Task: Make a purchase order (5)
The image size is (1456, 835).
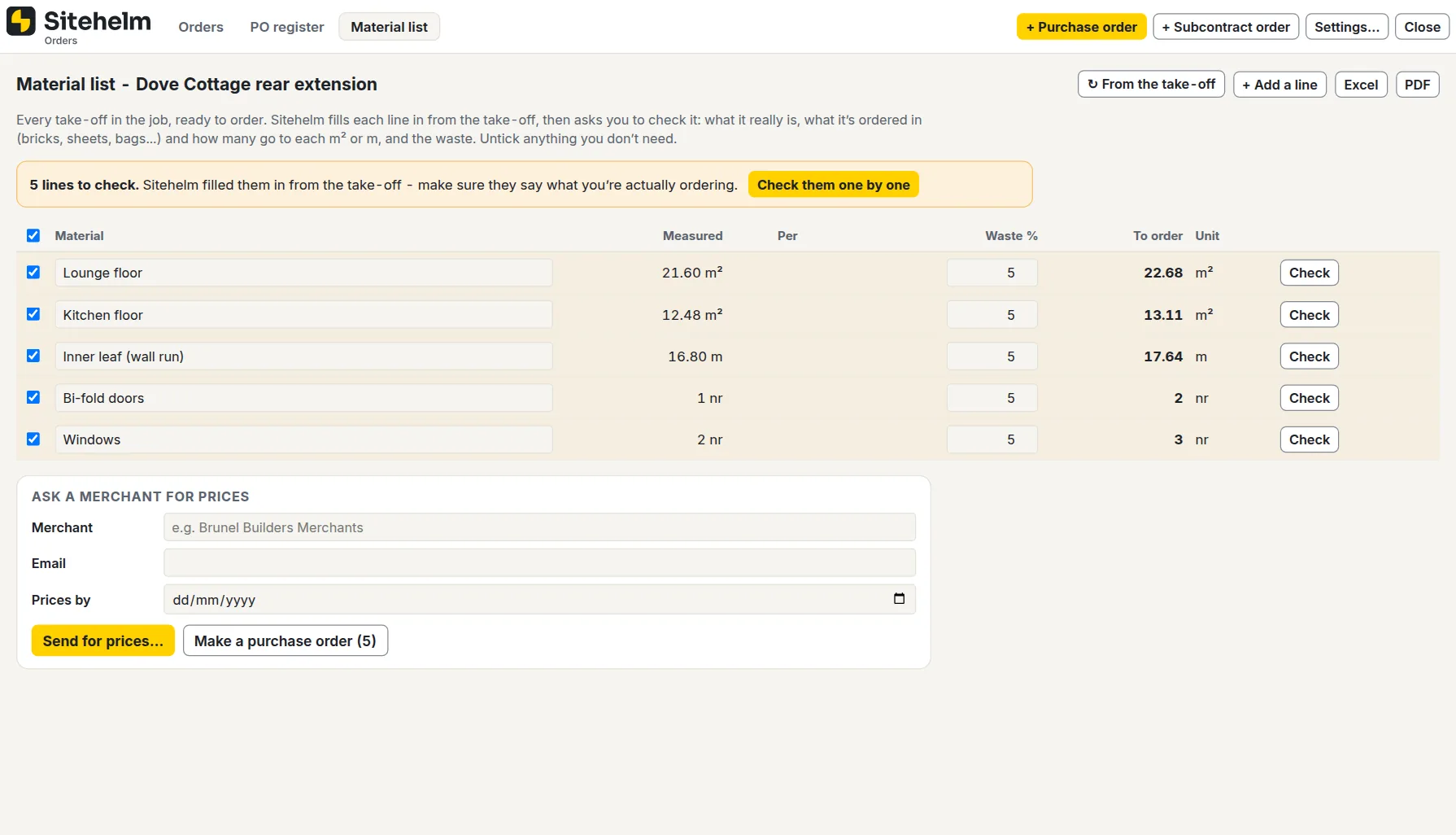Action: [286, 640]
